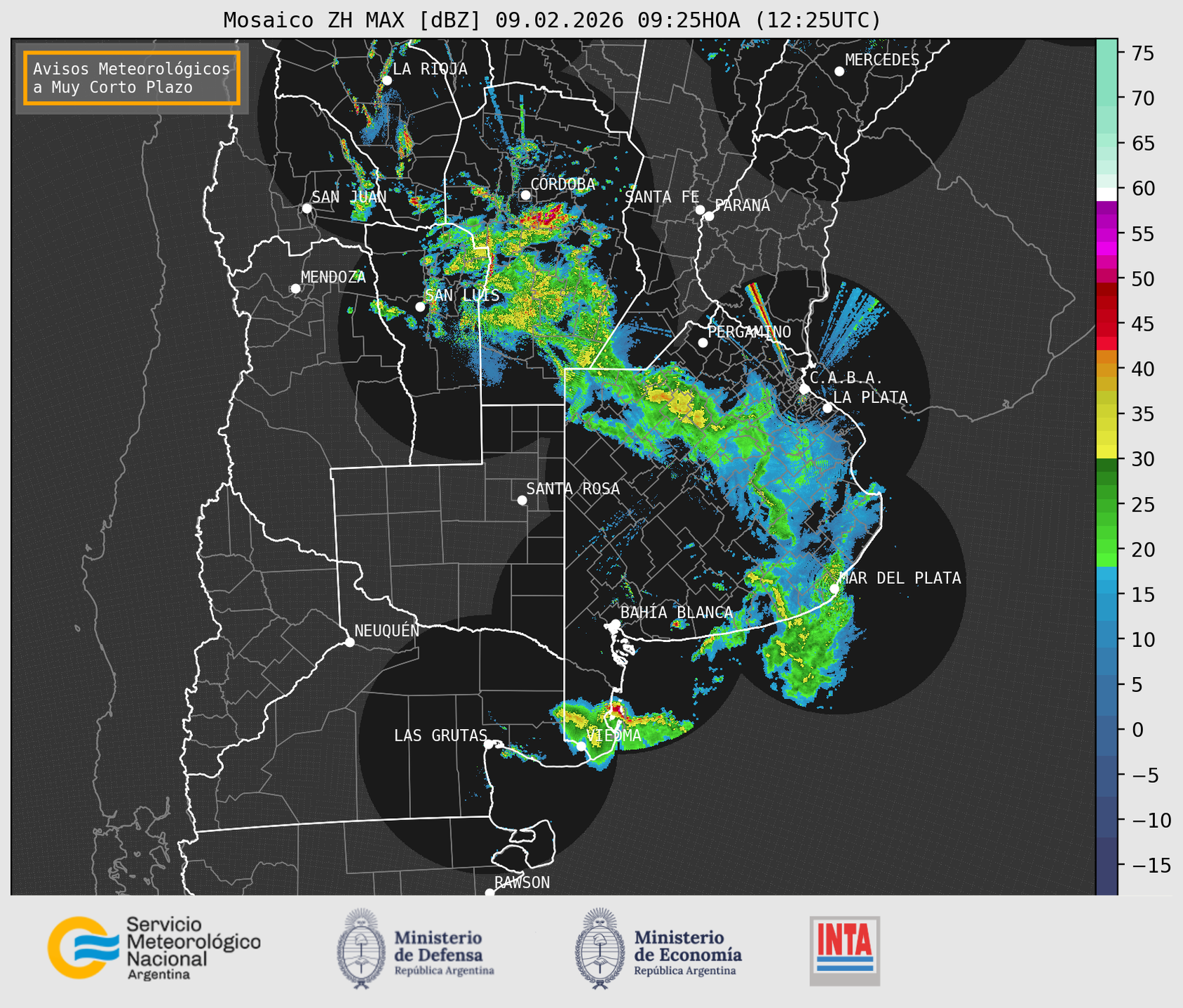
Task: Click the CÓRDOBA label text
Action: click(x=562, y=184)
